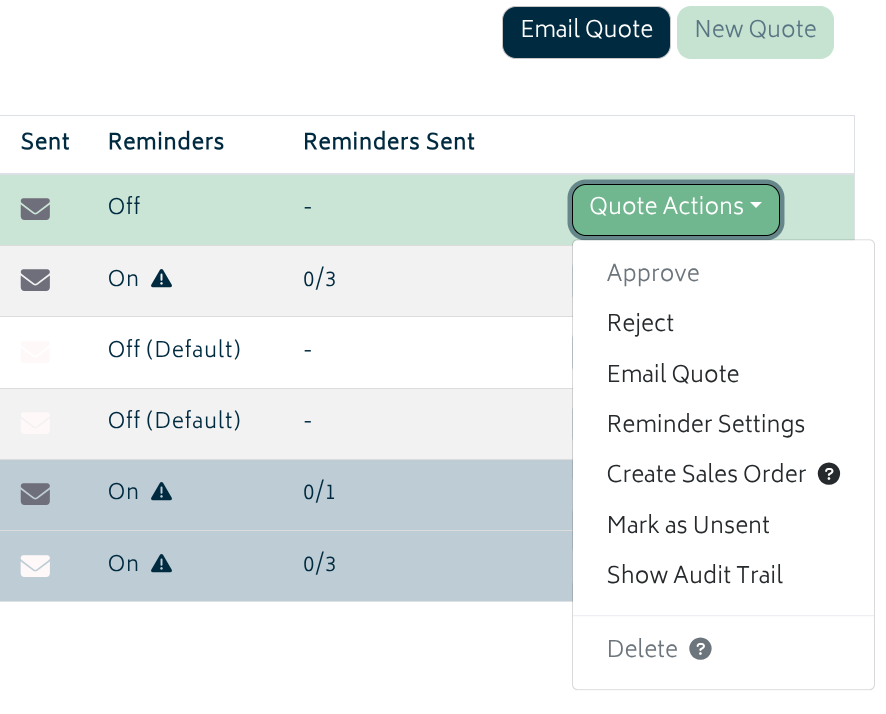The image size is (886, 714).
Task: Choose Email Quote in the dropdown menu
Action: [x=672, y=374]
